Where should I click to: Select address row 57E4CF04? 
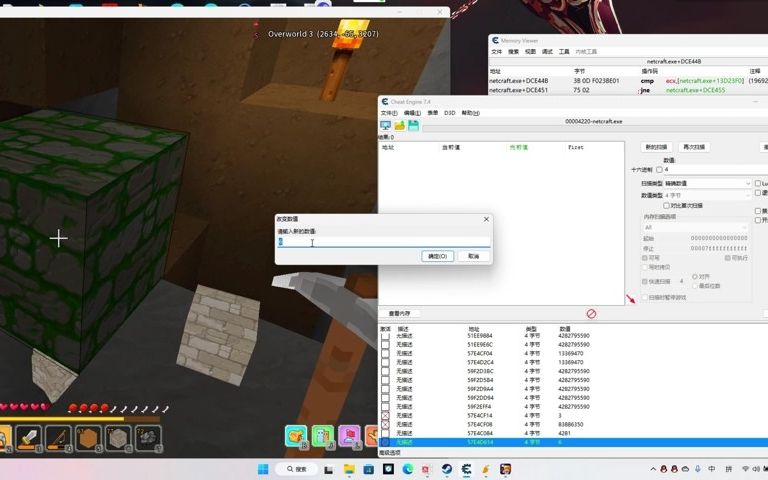573,353
